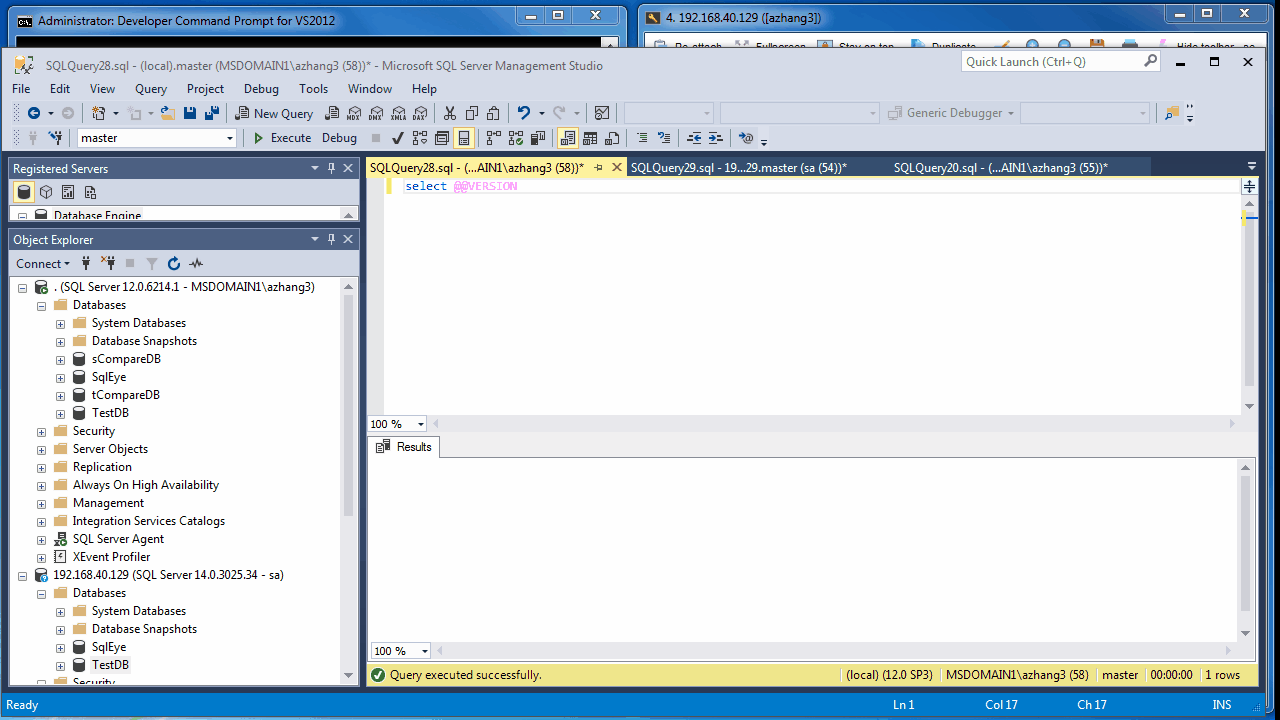Click the Paste clipboard icon
The width and height of the screenshot is (1280, 720).
tap(493, 113)
